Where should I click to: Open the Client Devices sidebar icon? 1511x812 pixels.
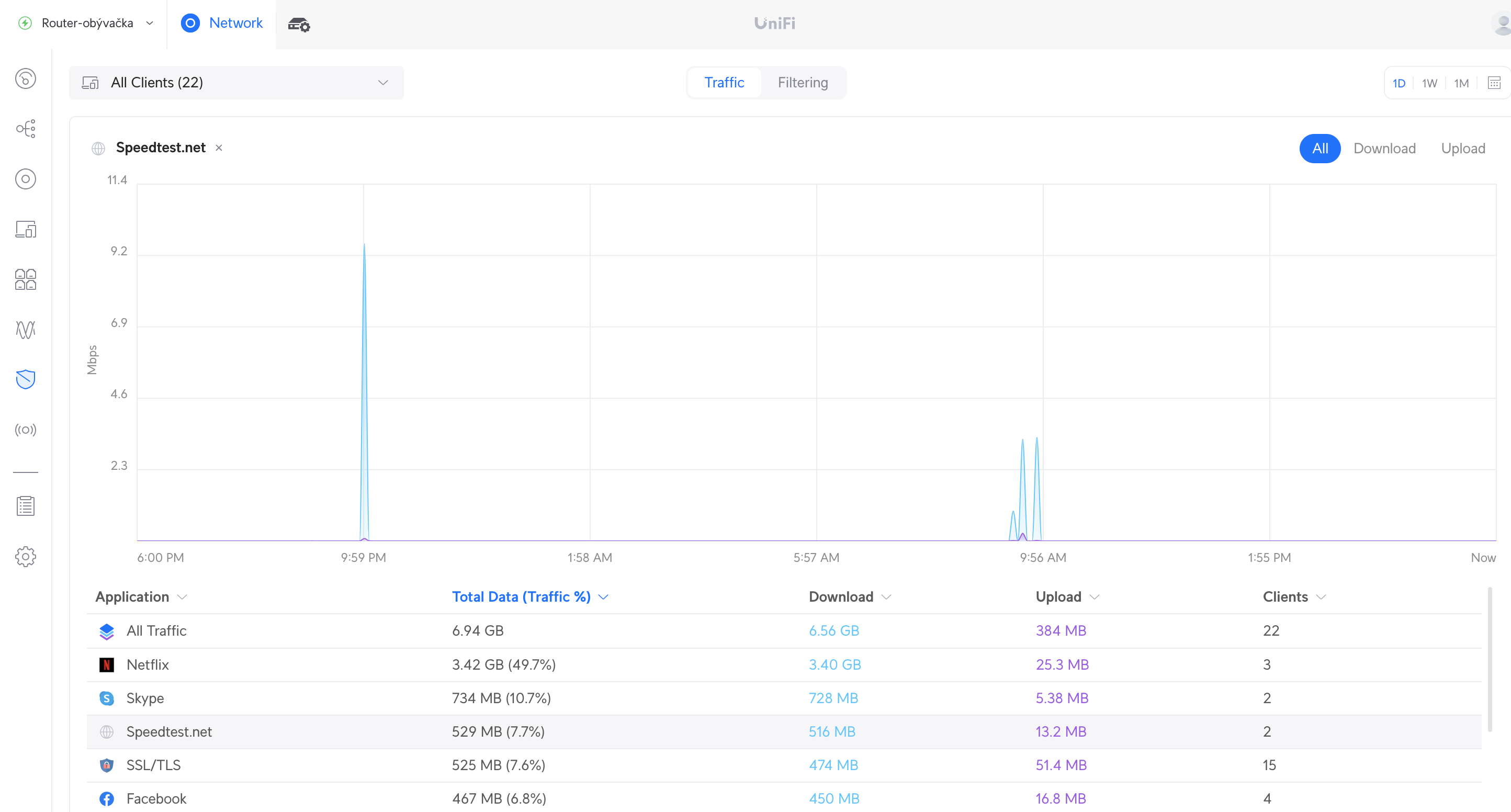pos(25,229)
